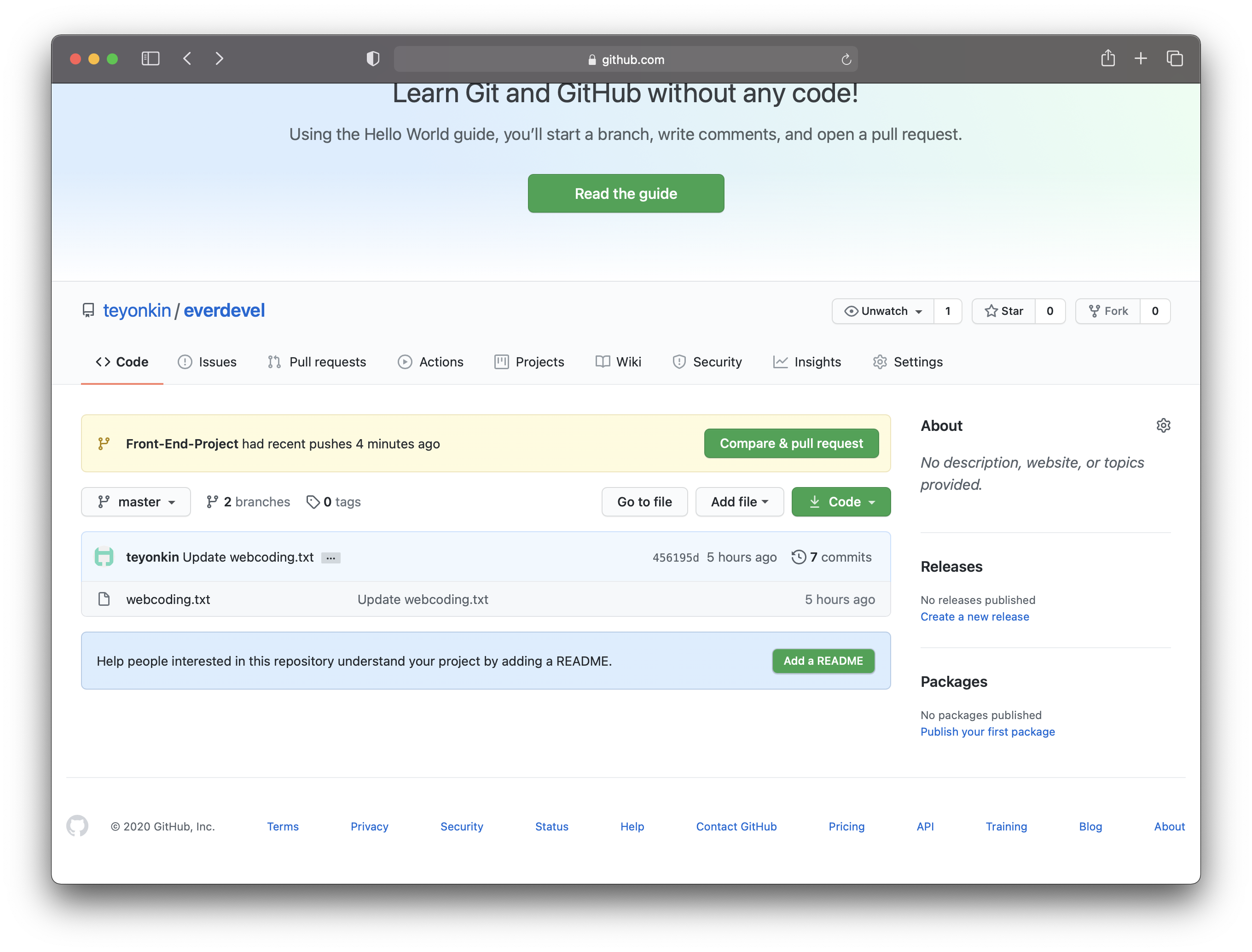Open the footer Blog link
Screen dimensions: 1252x952
click(1090, 826)
